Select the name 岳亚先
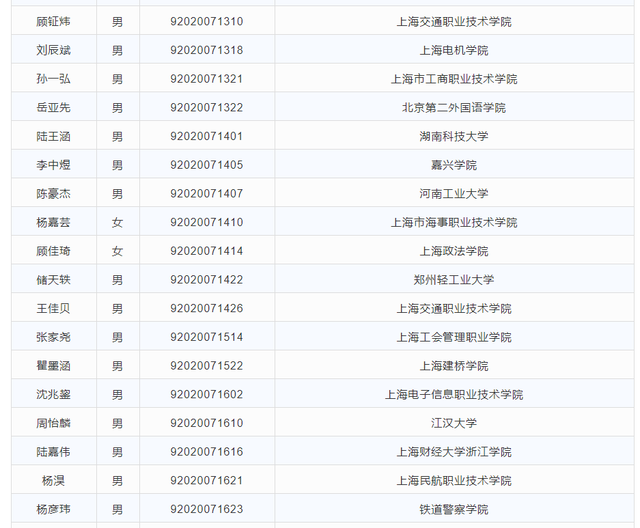The image size is (640, 528). coord(53,107)
